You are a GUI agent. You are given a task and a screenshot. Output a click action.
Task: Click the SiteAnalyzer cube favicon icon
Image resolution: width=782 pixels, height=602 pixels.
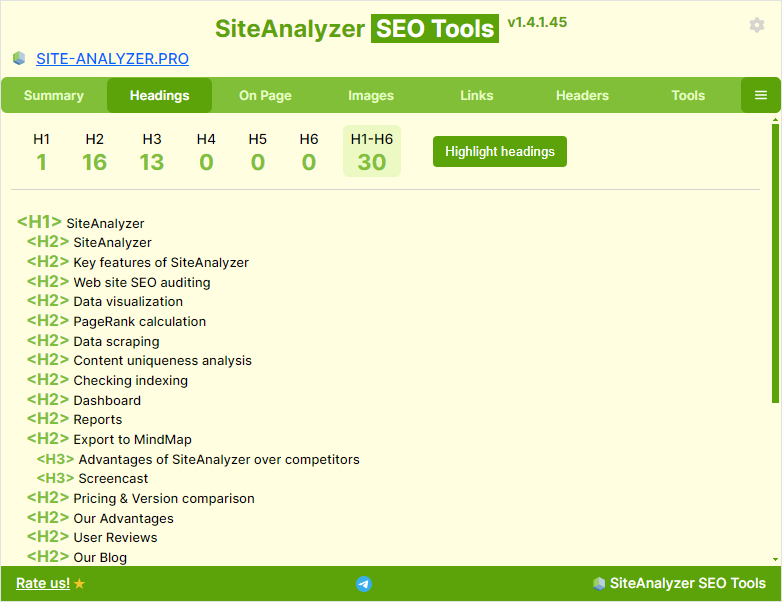(19, 58)
